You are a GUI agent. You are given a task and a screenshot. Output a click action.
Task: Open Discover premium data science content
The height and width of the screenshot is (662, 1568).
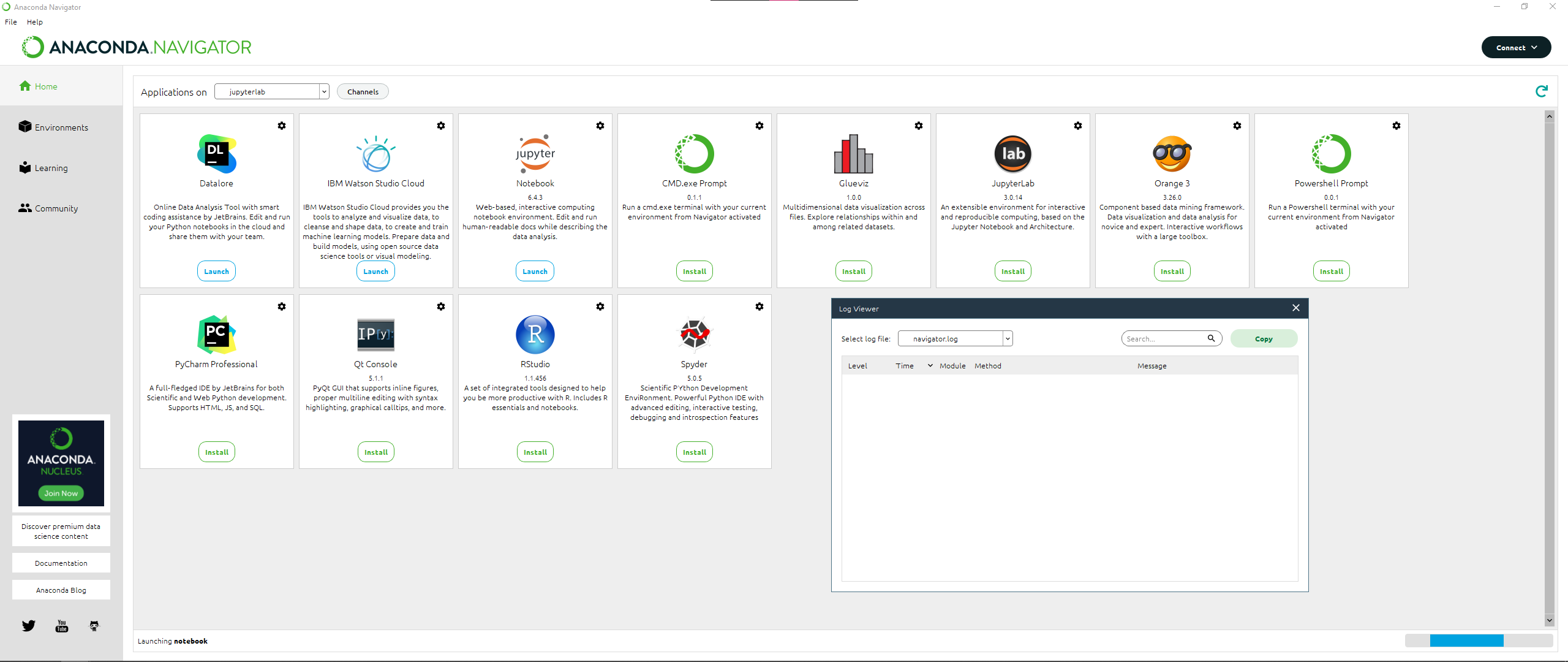pos(61,531)
